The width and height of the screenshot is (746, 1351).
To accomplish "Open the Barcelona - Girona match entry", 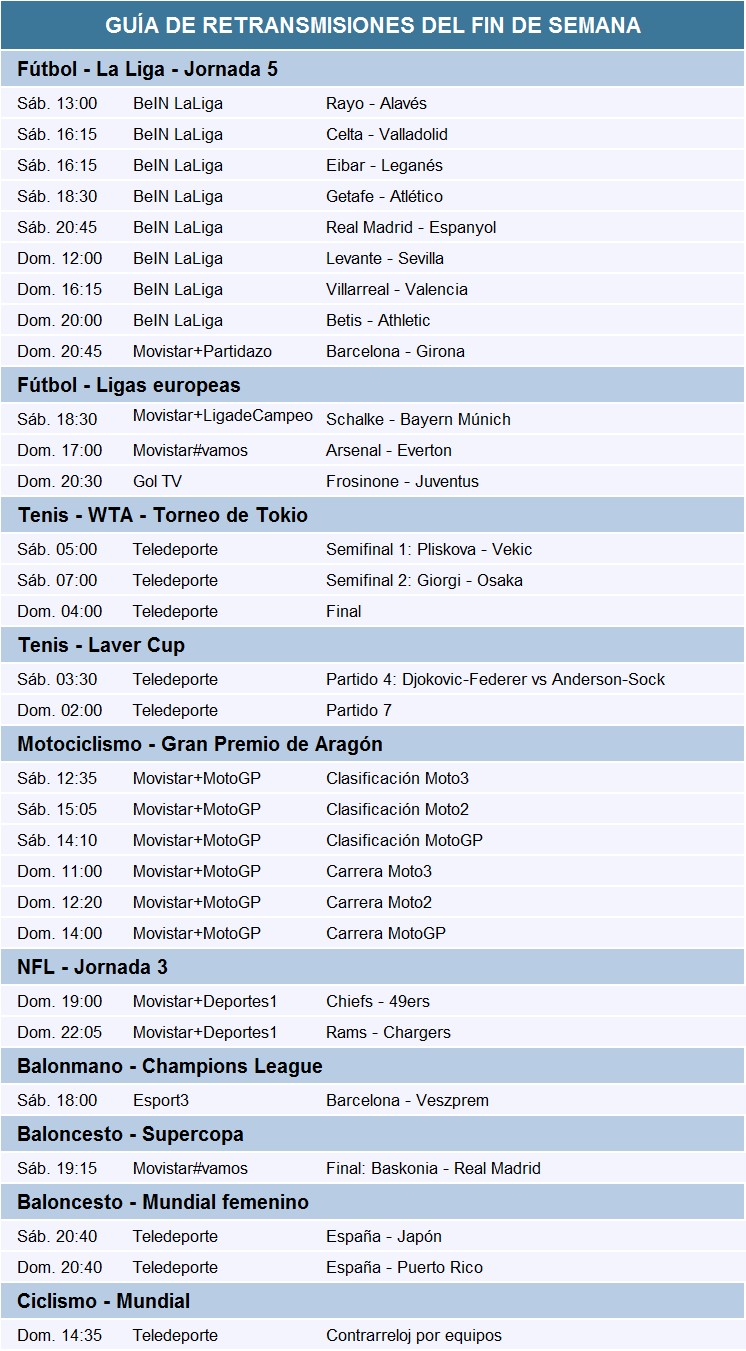I will pos(395,351).
